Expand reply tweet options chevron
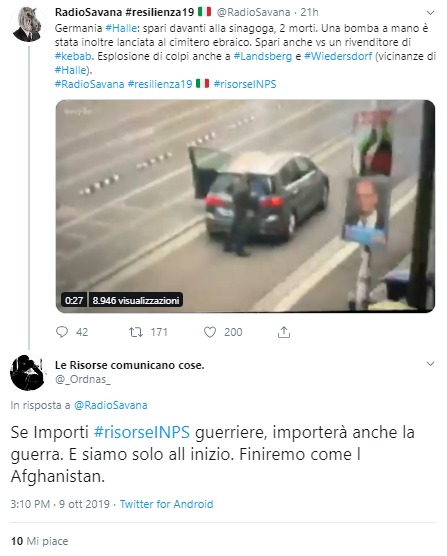447x556 pixels. 430,364
